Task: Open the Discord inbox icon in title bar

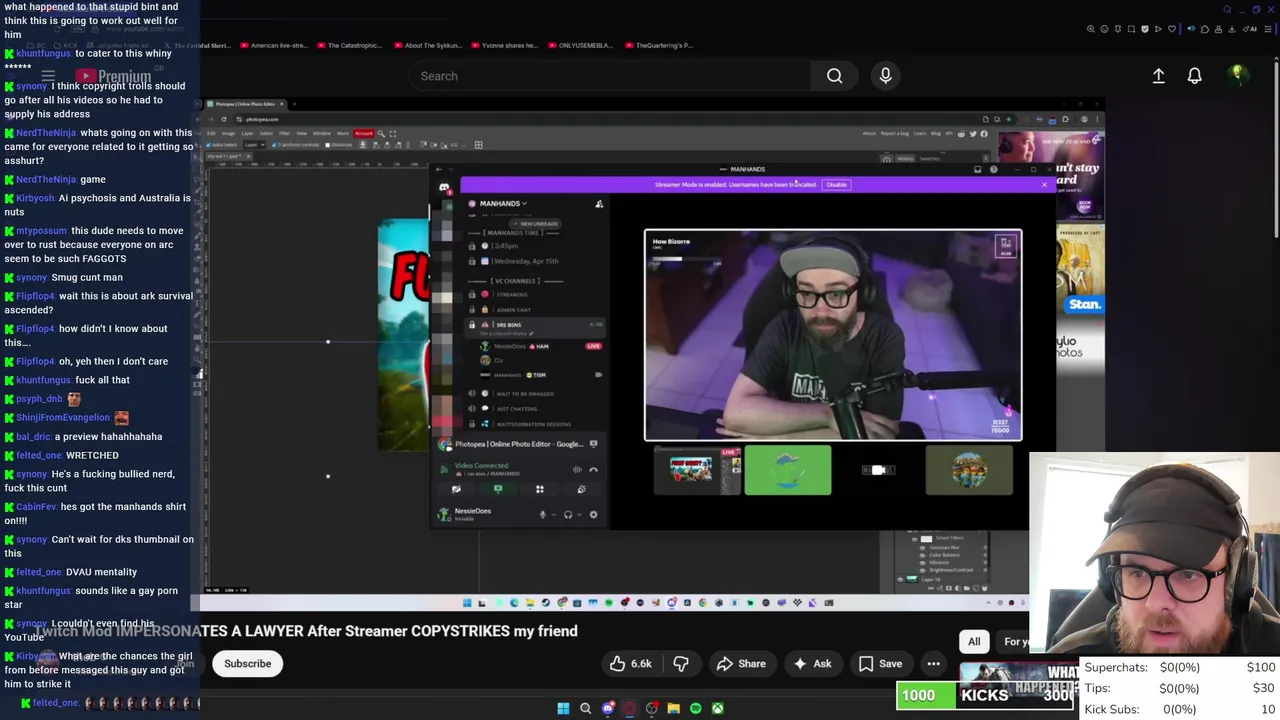Action: (977, 169)
